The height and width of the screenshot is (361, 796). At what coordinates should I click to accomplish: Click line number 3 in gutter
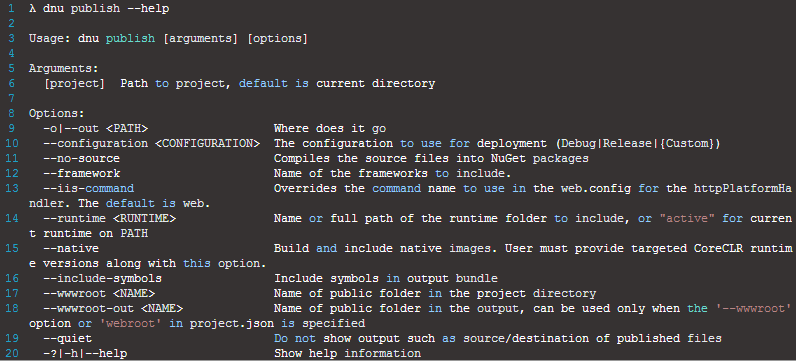[12, 39]
